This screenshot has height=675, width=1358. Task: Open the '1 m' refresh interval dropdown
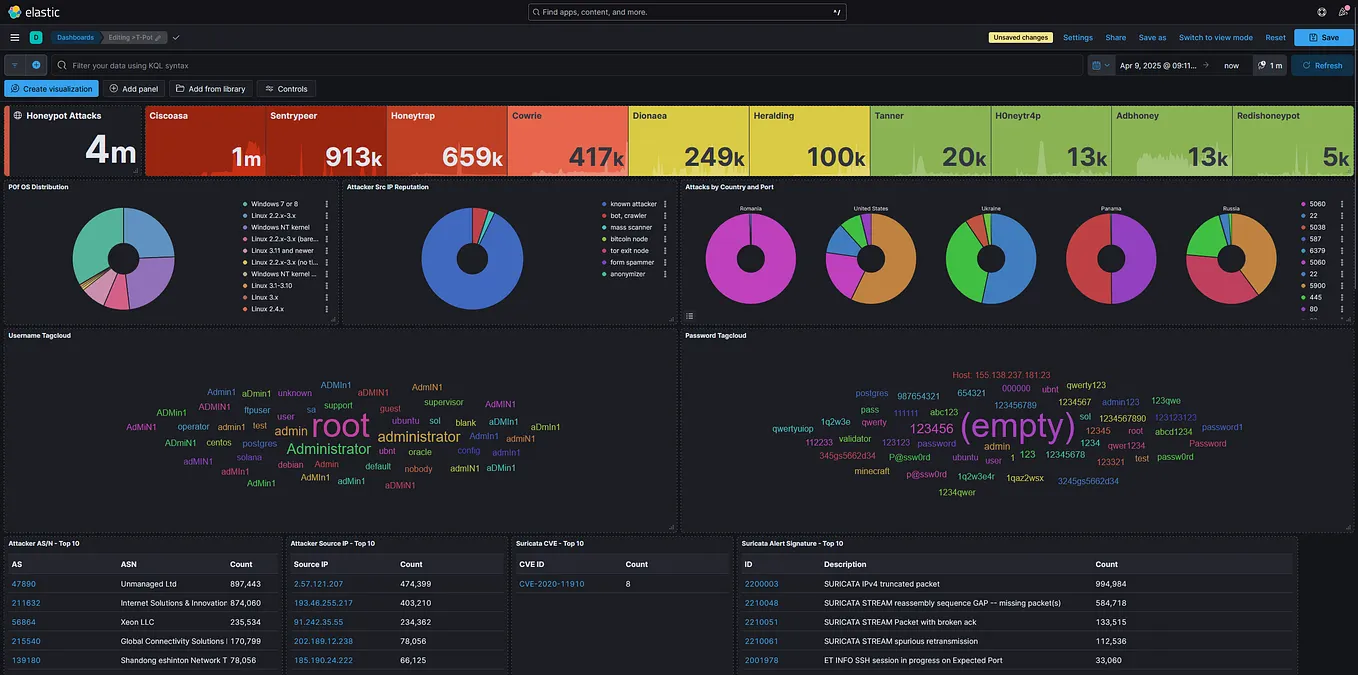click(x=1271, y=64)
